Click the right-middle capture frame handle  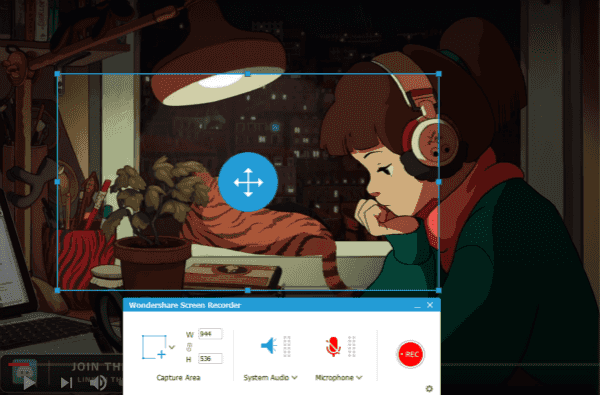click(x=439, y=182)
